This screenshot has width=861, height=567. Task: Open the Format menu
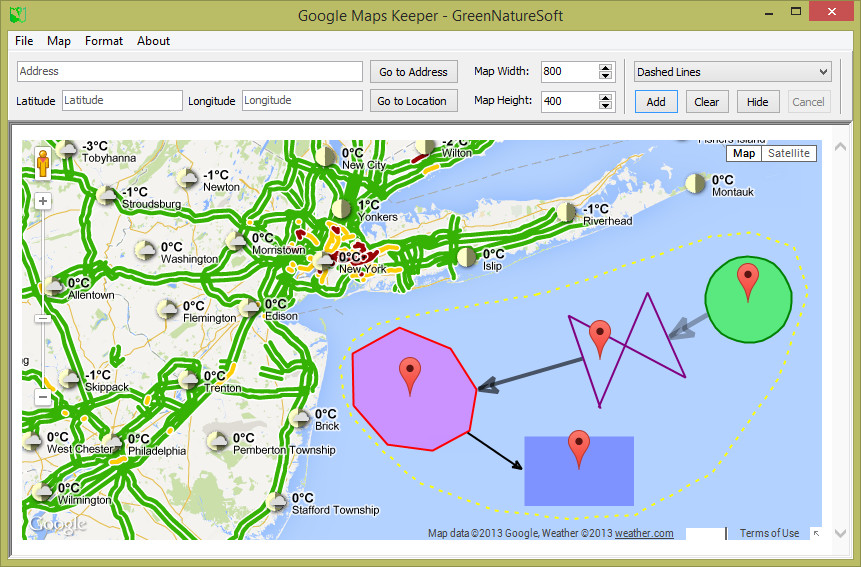tap(104, 41)
